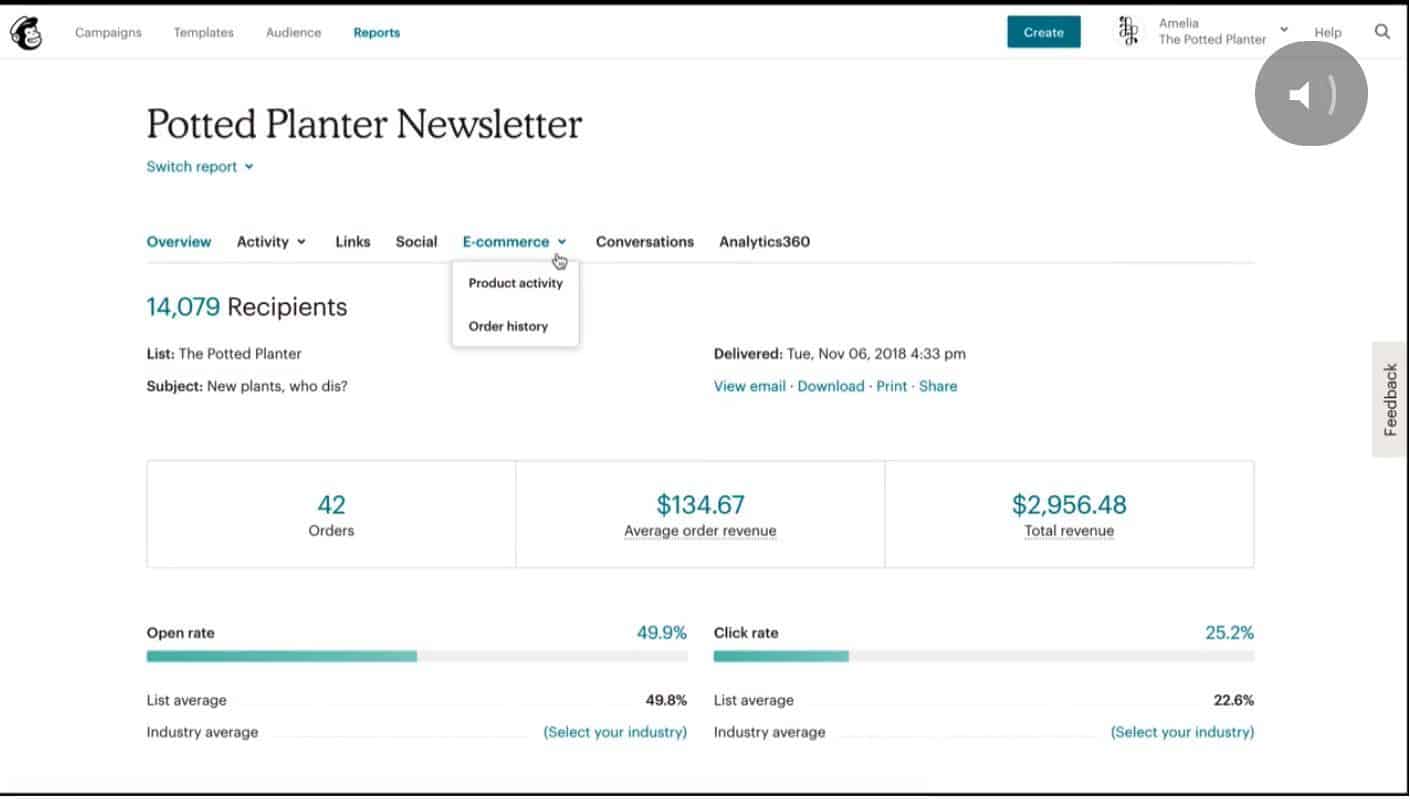Screen dimensions: 1410x801
Task: Go to the Analytics360 tab
Action: 764,242
